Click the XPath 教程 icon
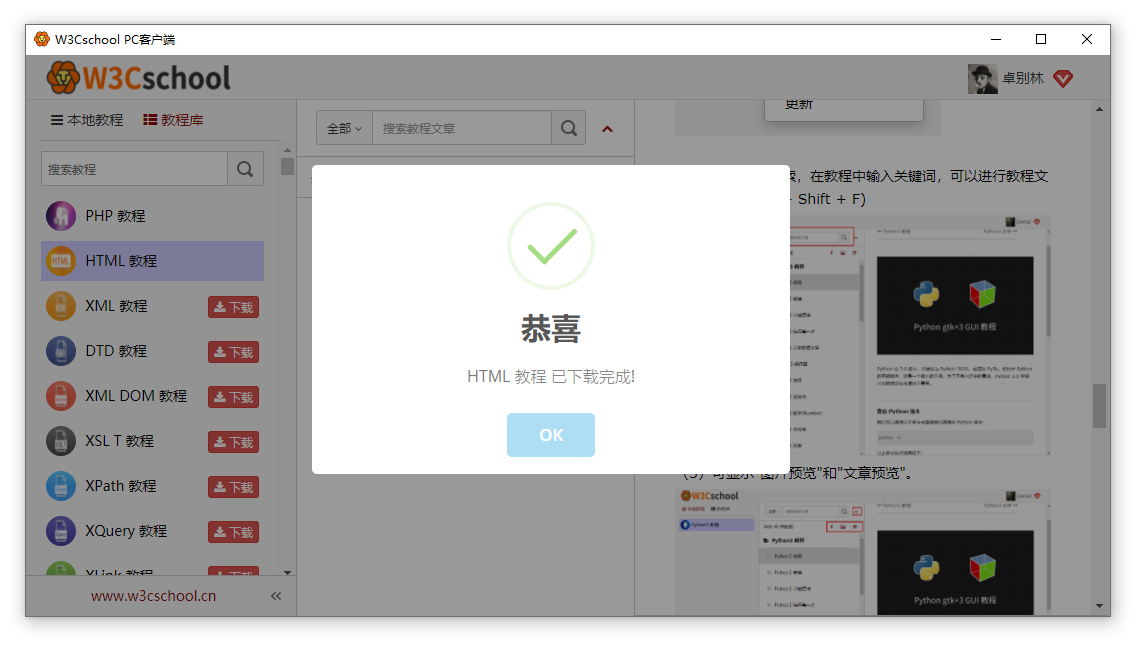This screenshot has height=653, width=1141. coord(61,486)
